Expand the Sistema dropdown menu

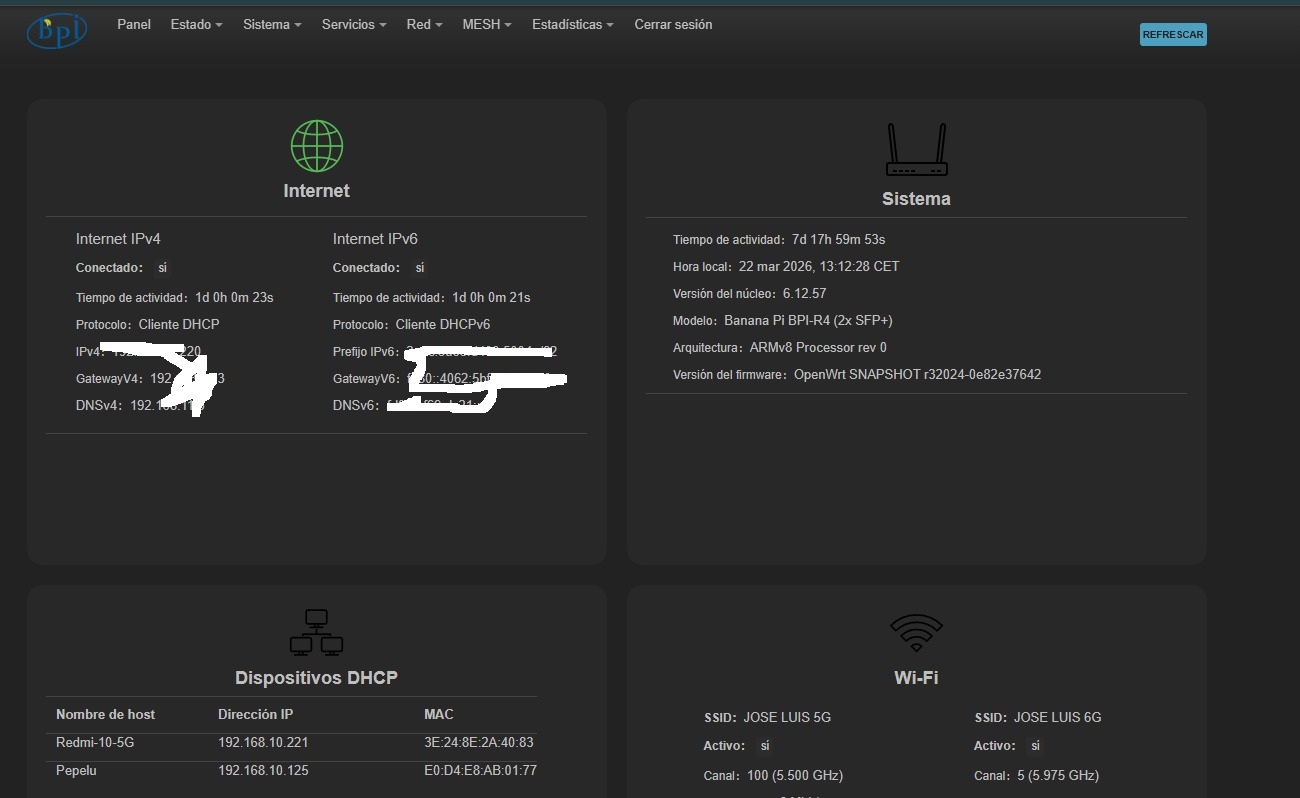(271, 25)
